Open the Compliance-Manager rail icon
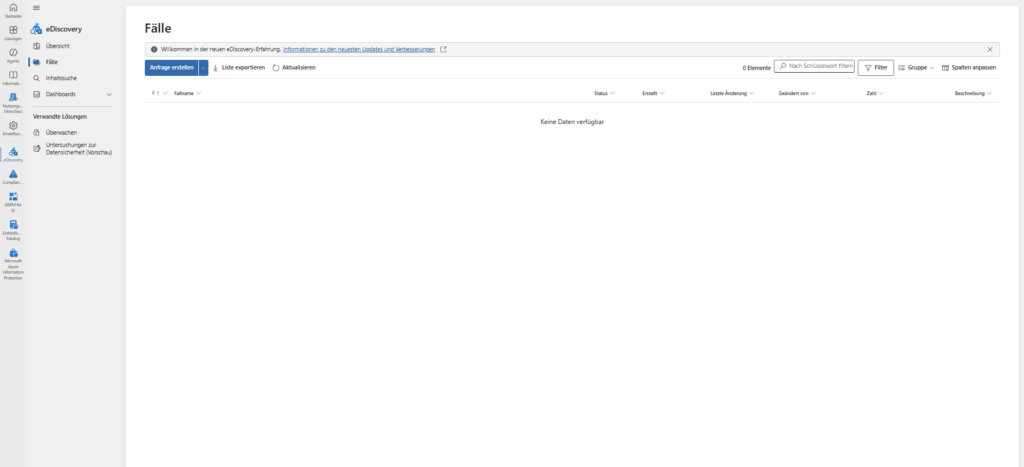This screenshot has width=1024, height=467. click(x=13, y=176)
